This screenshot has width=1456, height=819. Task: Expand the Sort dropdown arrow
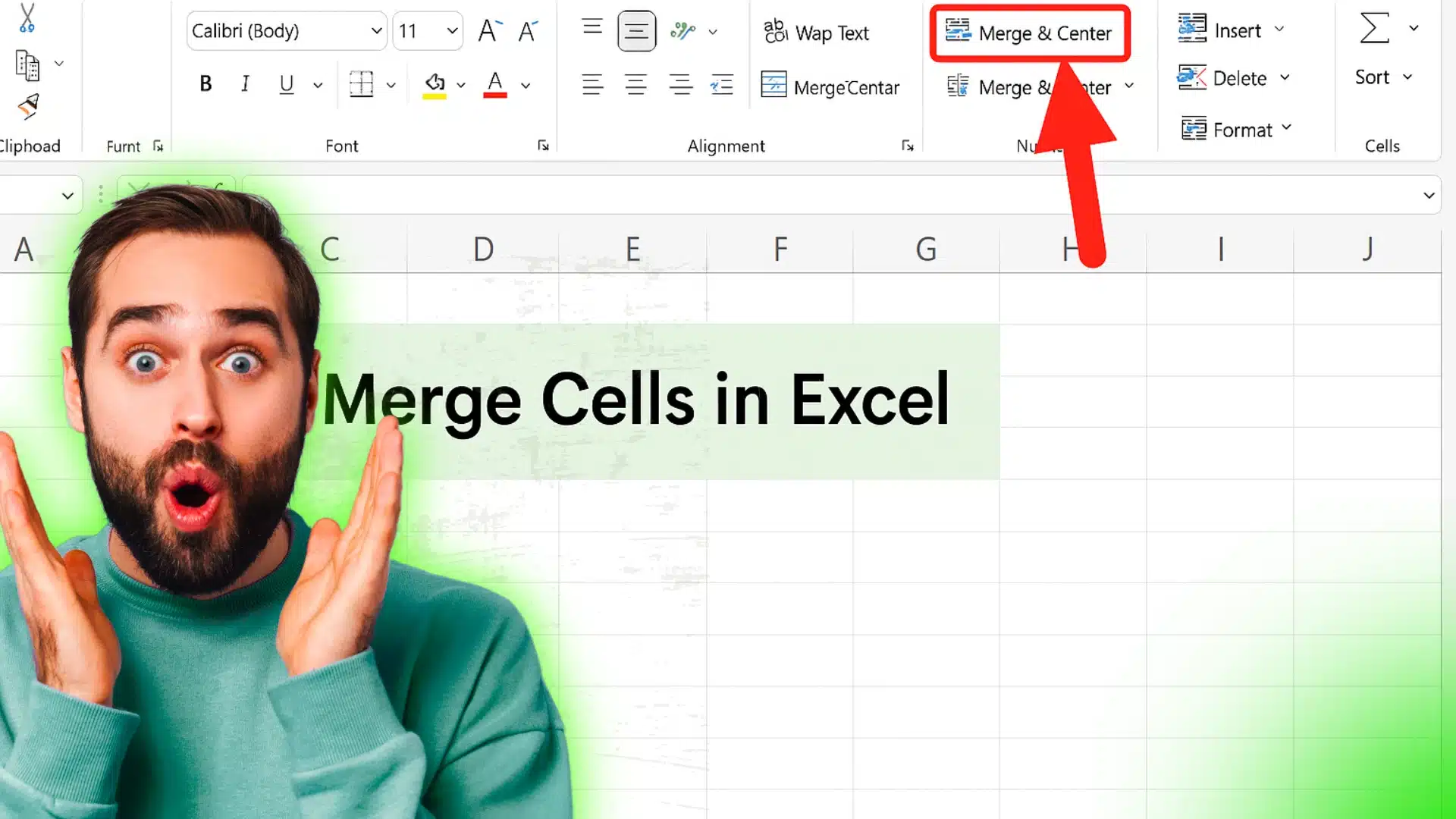tap(1407, 77)
